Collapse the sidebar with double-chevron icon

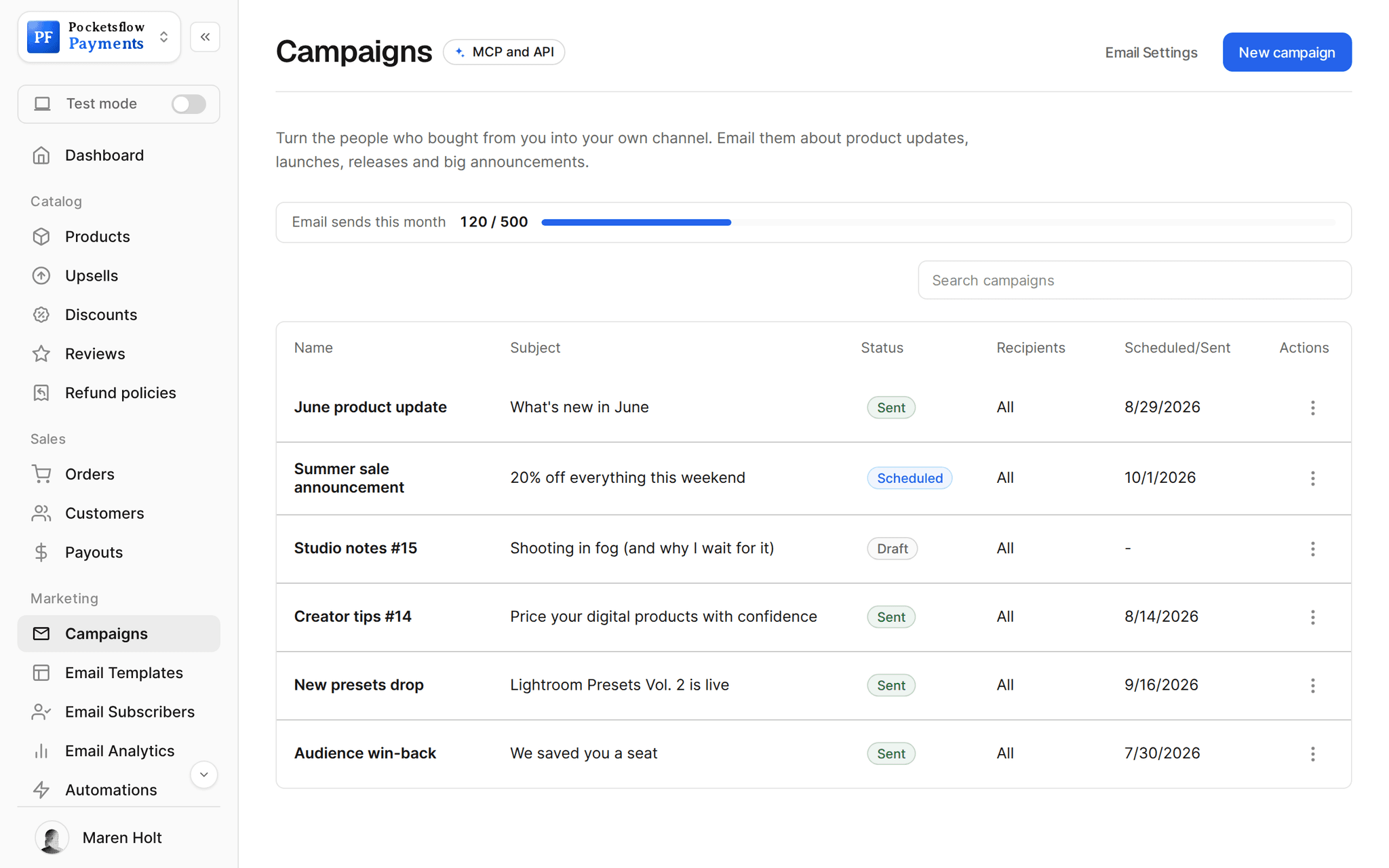tap(205, 37)
